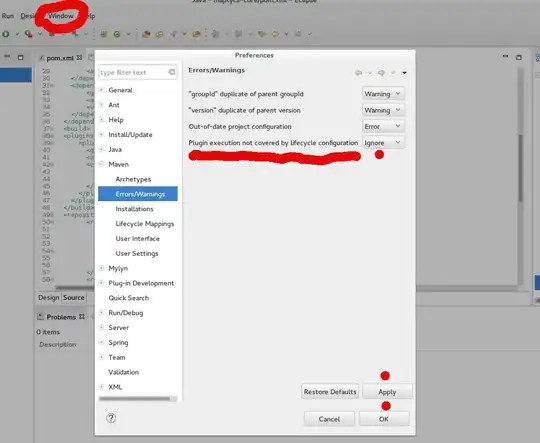The image size is (540, 443).
Task: Select Errors/Warnings under Maven
Action: (138, 194)
